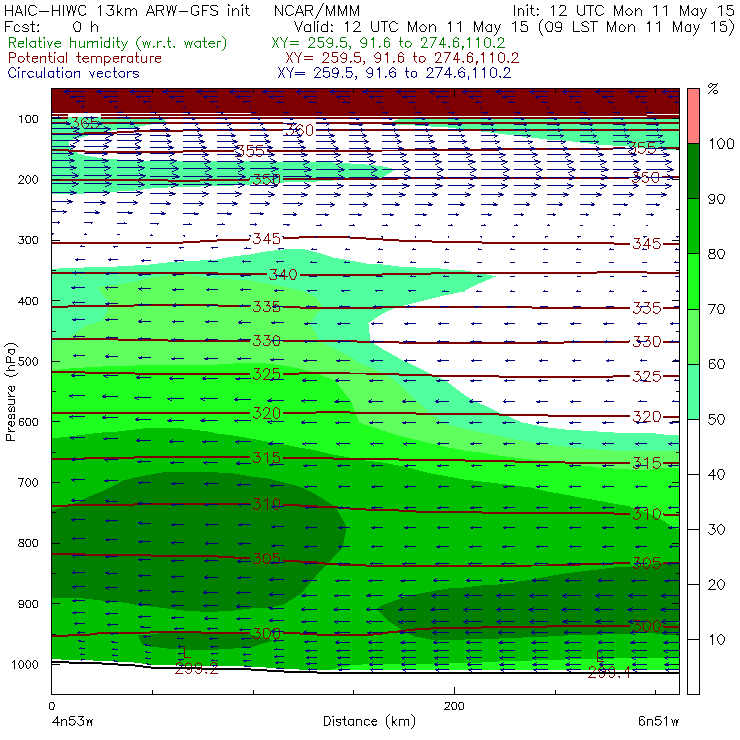Click the title 'HAIC-HIWC 13km ARW-GFS init'
This screenshot has width=740, height=740.
[127, 10]
